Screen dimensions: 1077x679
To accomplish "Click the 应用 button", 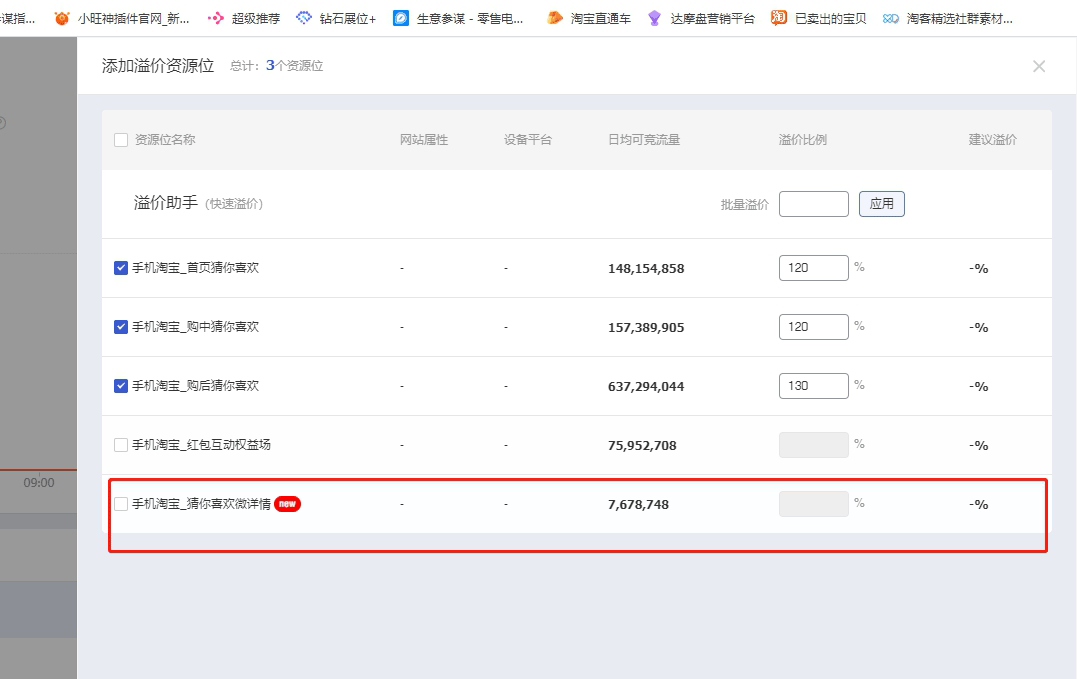I will tap(881, 204).
